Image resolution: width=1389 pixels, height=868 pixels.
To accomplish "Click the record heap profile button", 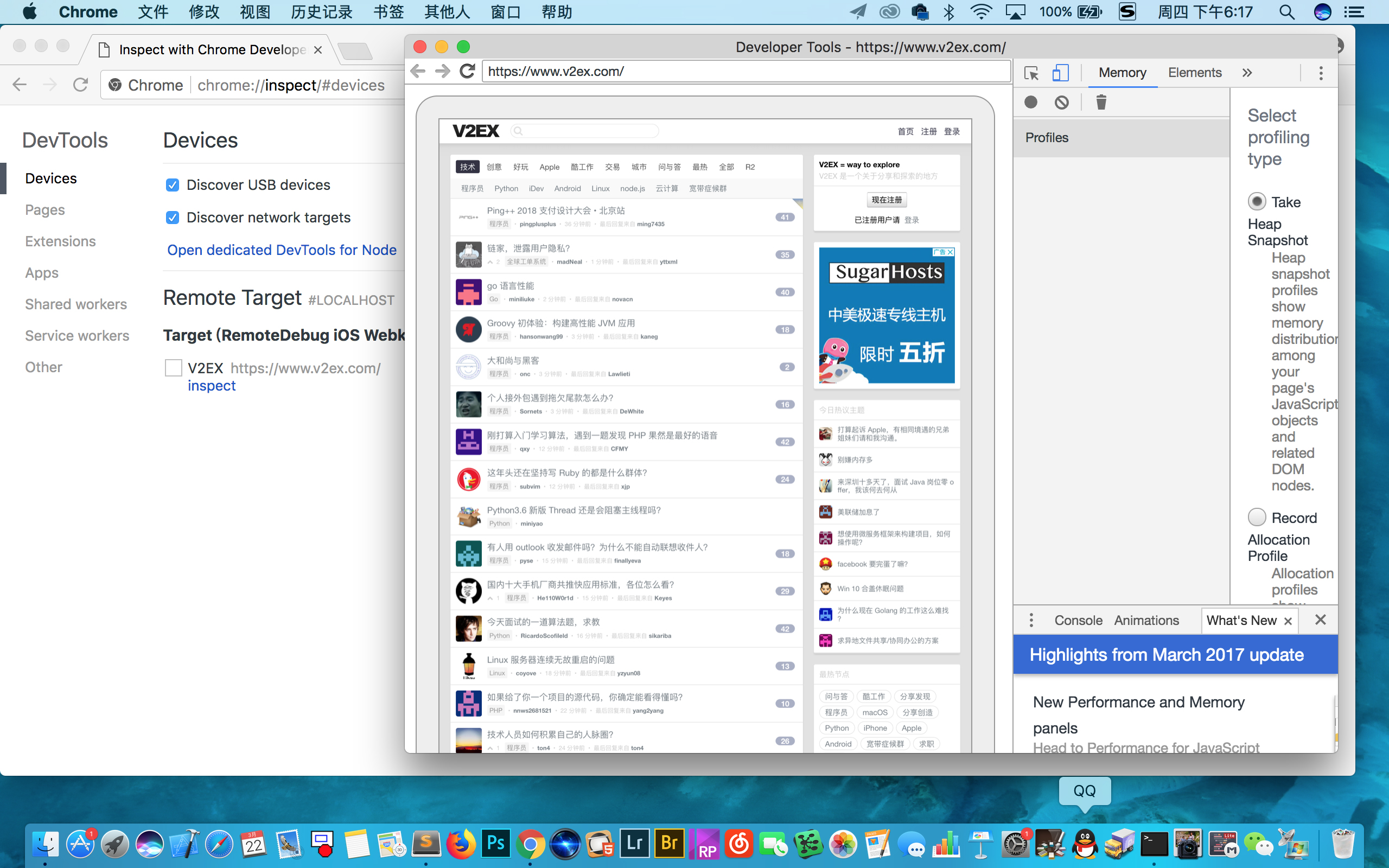I will click(1031, 102).
